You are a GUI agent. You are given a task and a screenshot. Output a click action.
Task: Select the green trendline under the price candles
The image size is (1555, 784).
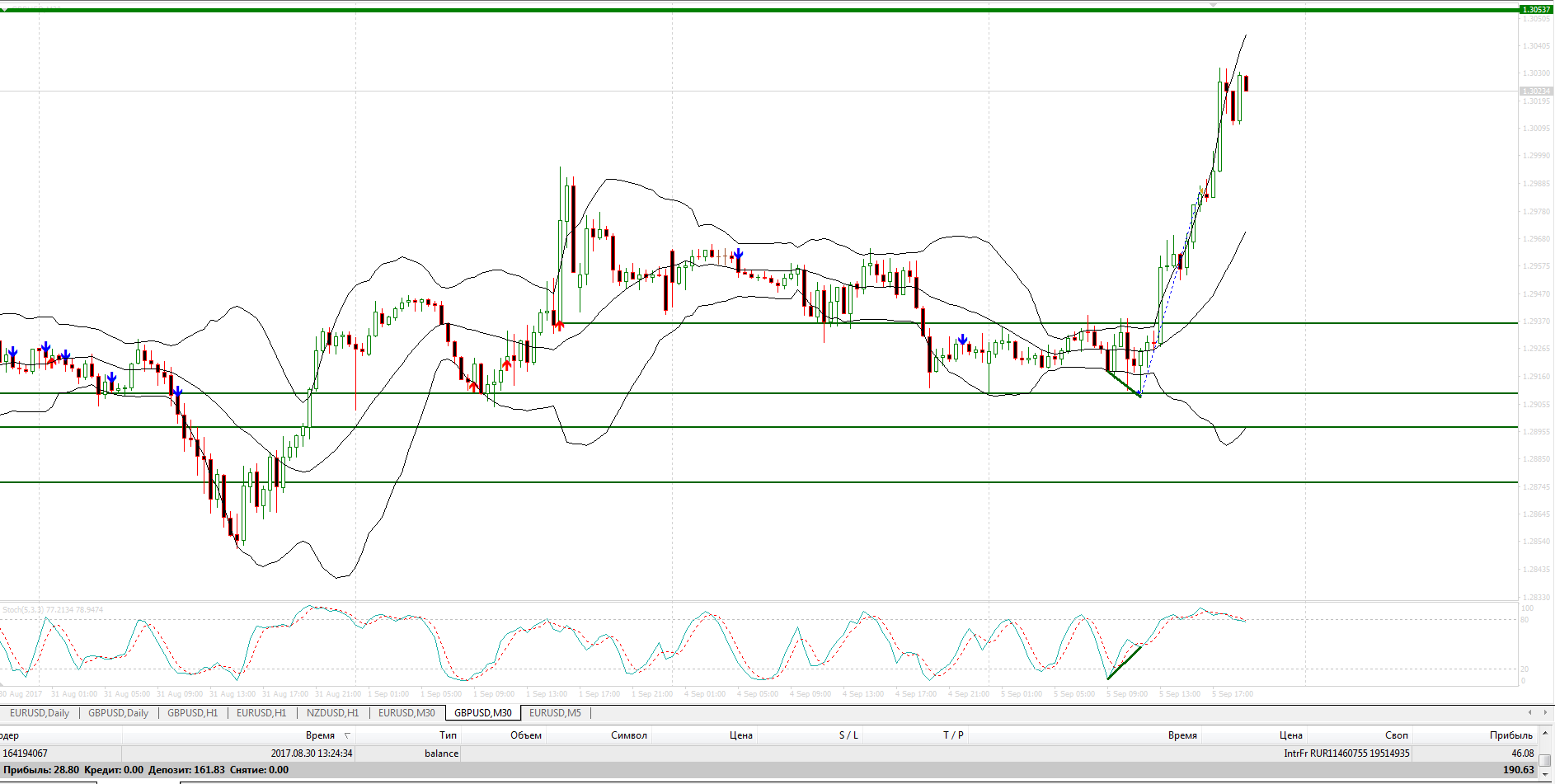point(1123,383)
